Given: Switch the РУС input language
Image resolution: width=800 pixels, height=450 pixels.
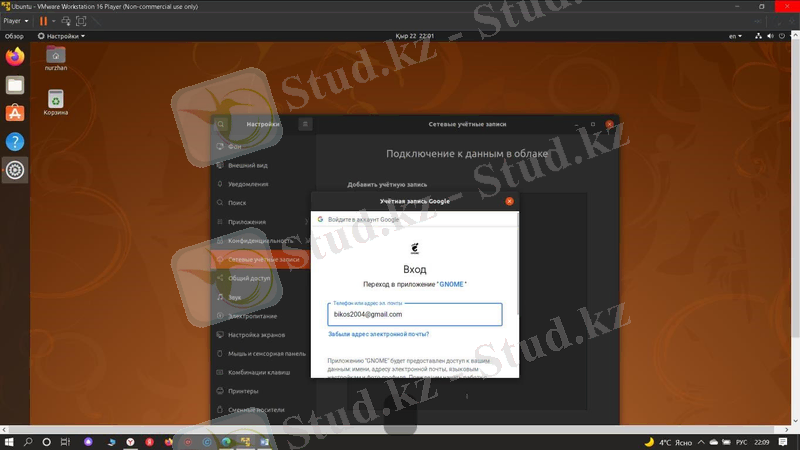Looking at the screenshot, I should tap(741, 442).
